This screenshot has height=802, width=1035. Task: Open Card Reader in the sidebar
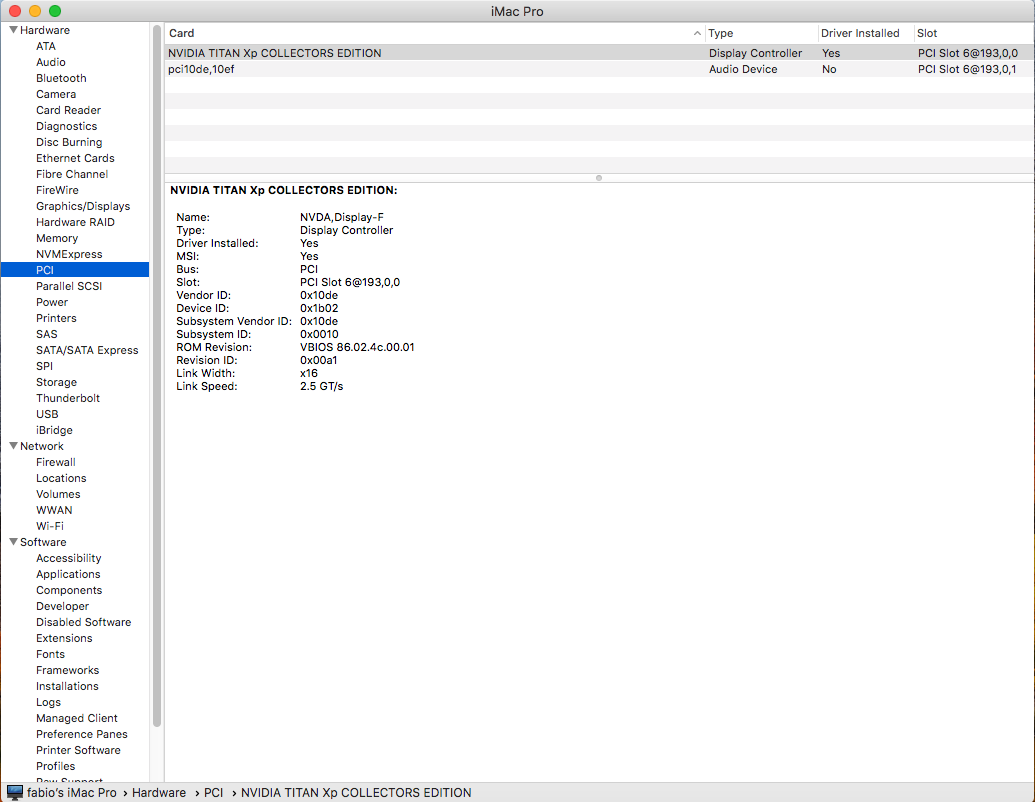tap(69, 110)
